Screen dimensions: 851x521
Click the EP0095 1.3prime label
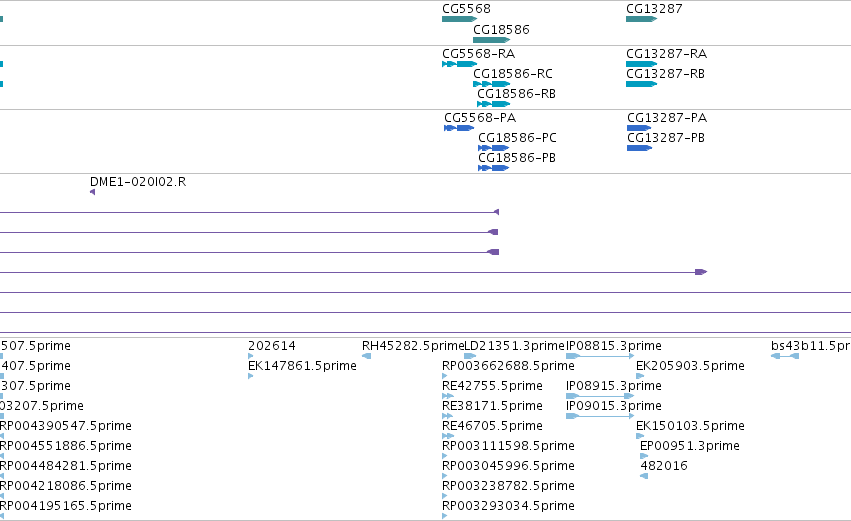click(x=690, y=446)
